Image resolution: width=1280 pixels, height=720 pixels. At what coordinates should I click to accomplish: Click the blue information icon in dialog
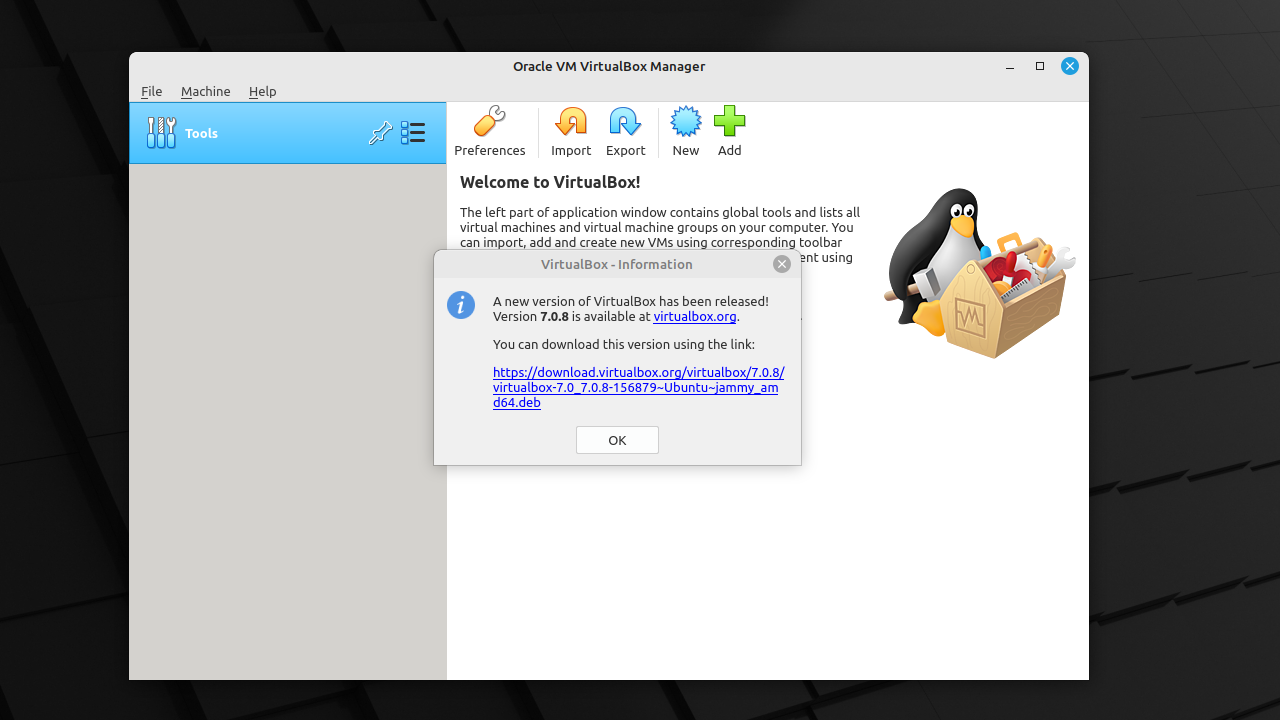pyautogui.click(x=461, y=305)
